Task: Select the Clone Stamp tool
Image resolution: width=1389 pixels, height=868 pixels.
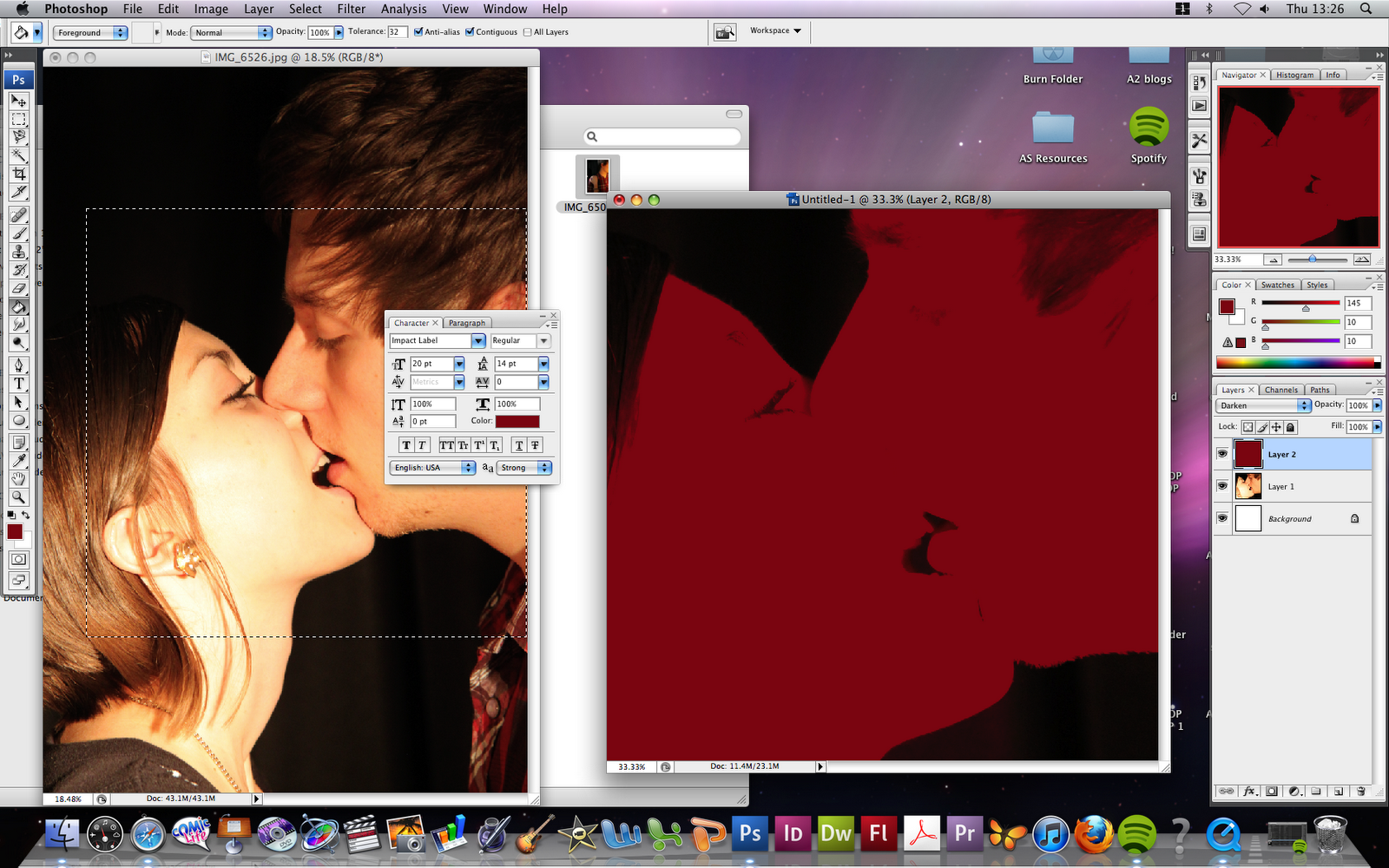Action: tap(18, 252)
